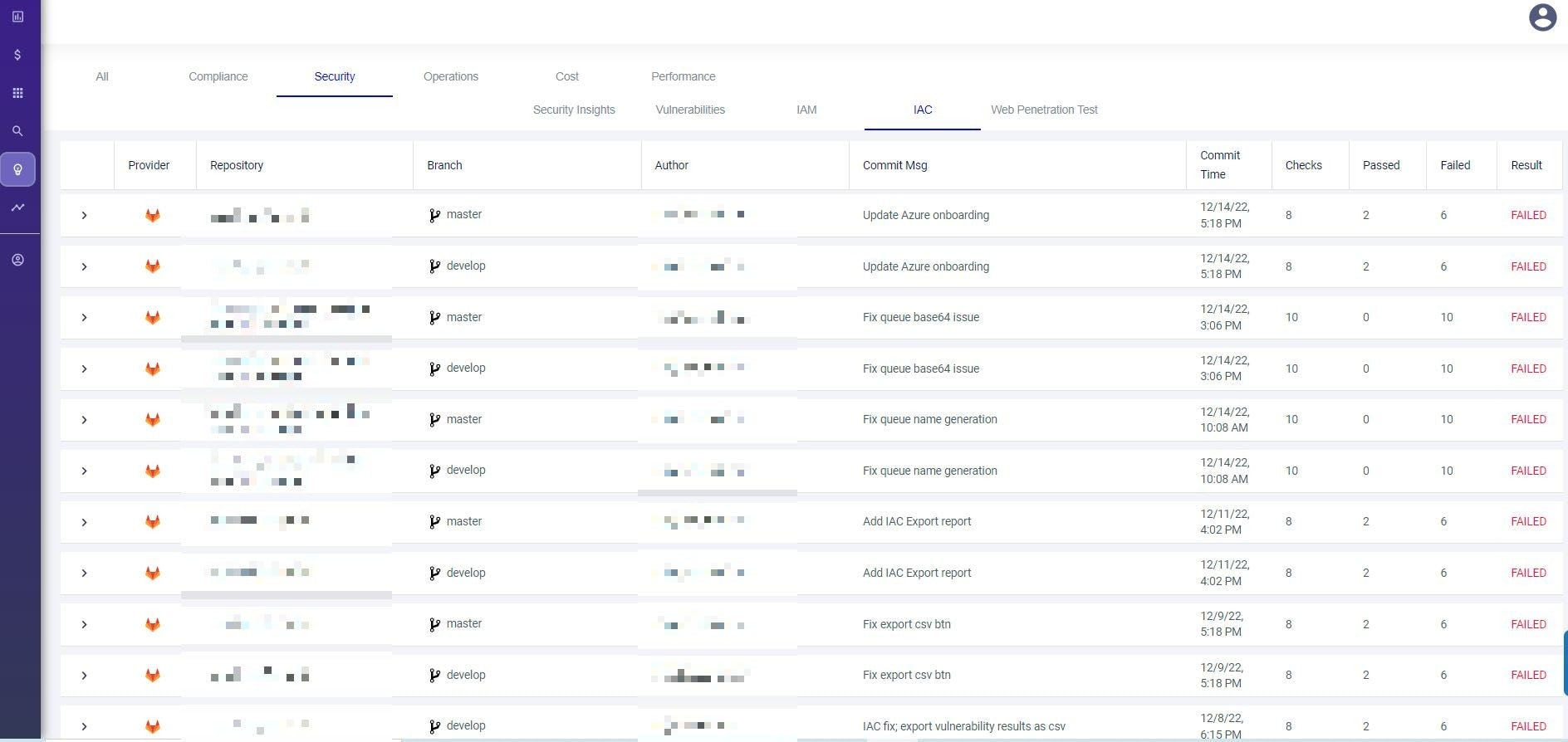
Task: Click the sidebar account circle icon
Action: [x=17, y=260]
